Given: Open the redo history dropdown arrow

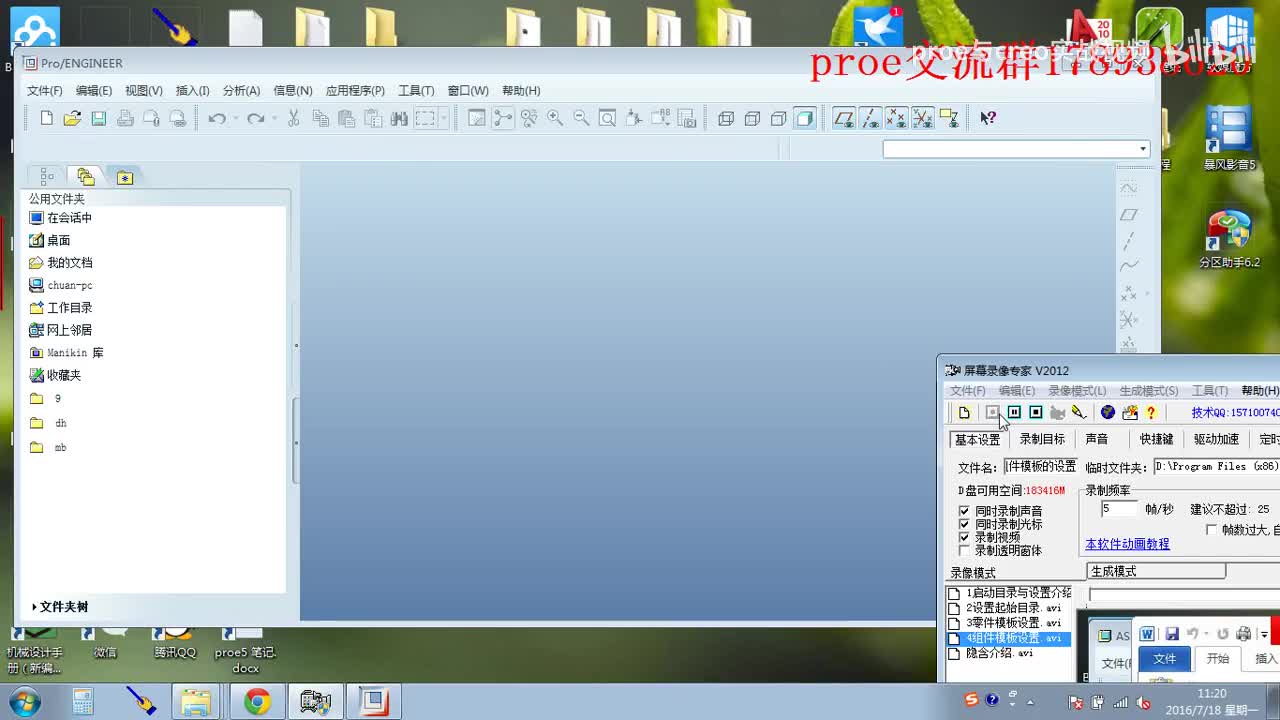Looking at the screenshot, I should pos(274,118).
